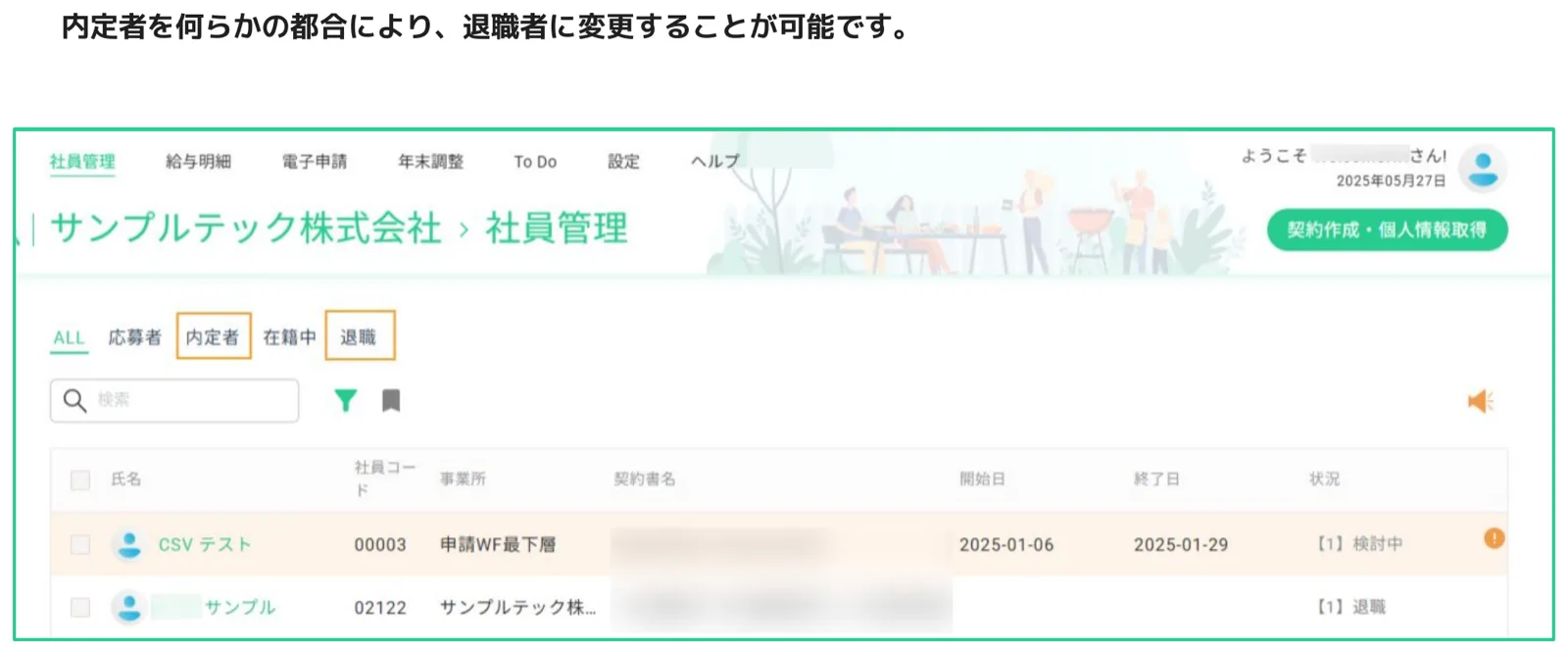Click the 開始日 column header
The height and width of the screenshot is (654, 1568).
pos(982,479)
